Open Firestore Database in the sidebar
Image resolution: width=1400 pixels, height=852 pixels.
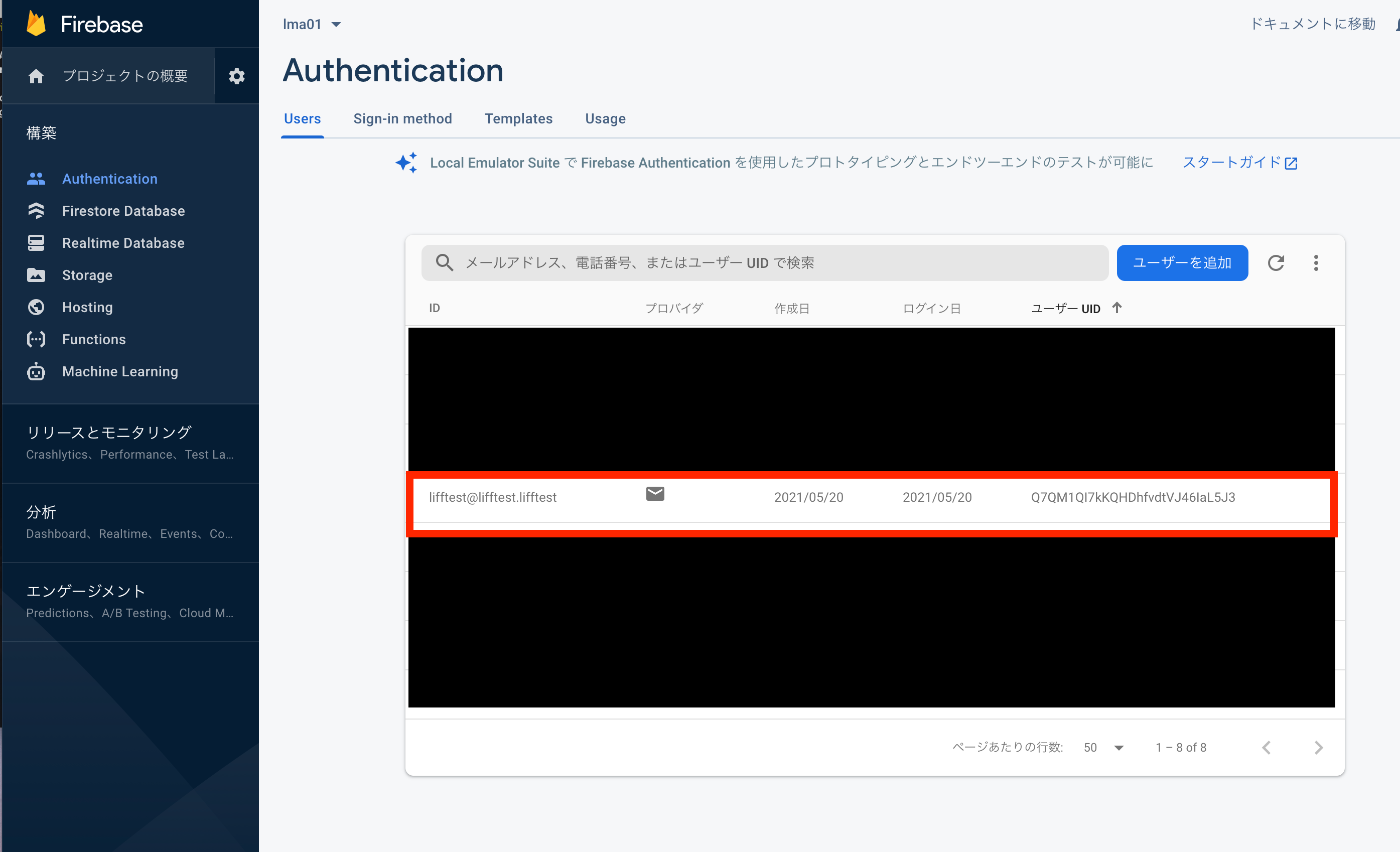tap(123, 211)
